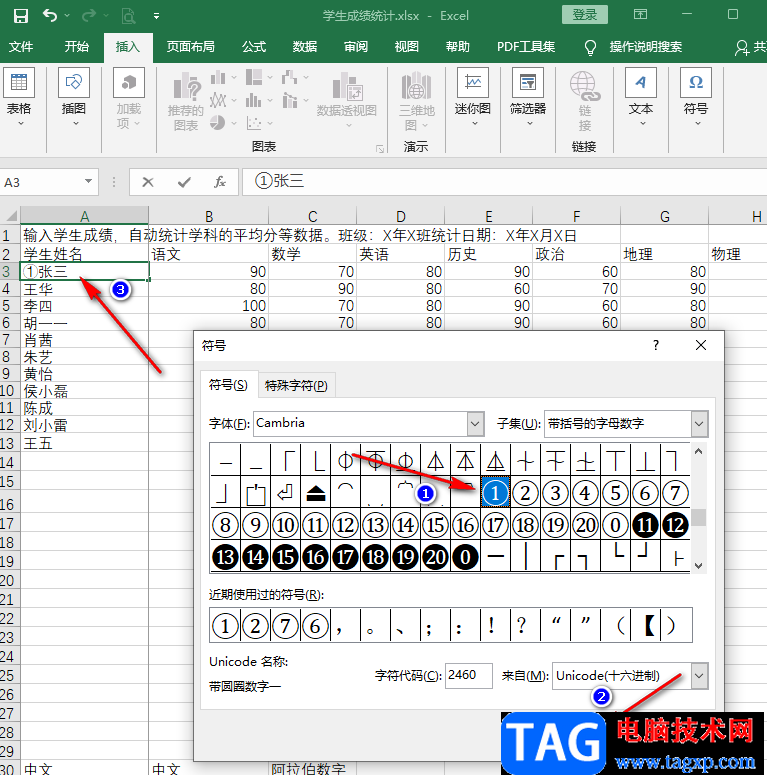Switch to 特殊字符(P) tab in dialog

[297, 386]
